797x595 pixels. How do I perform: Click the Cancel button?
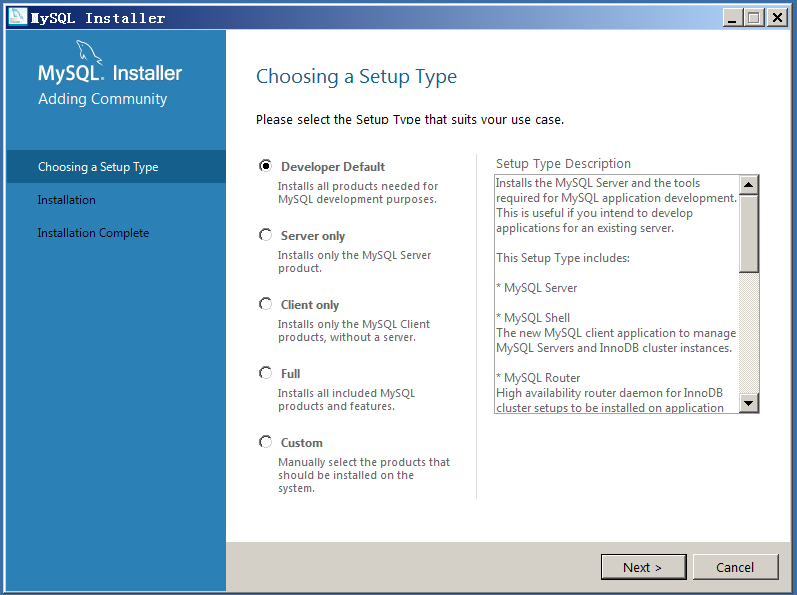735,567
